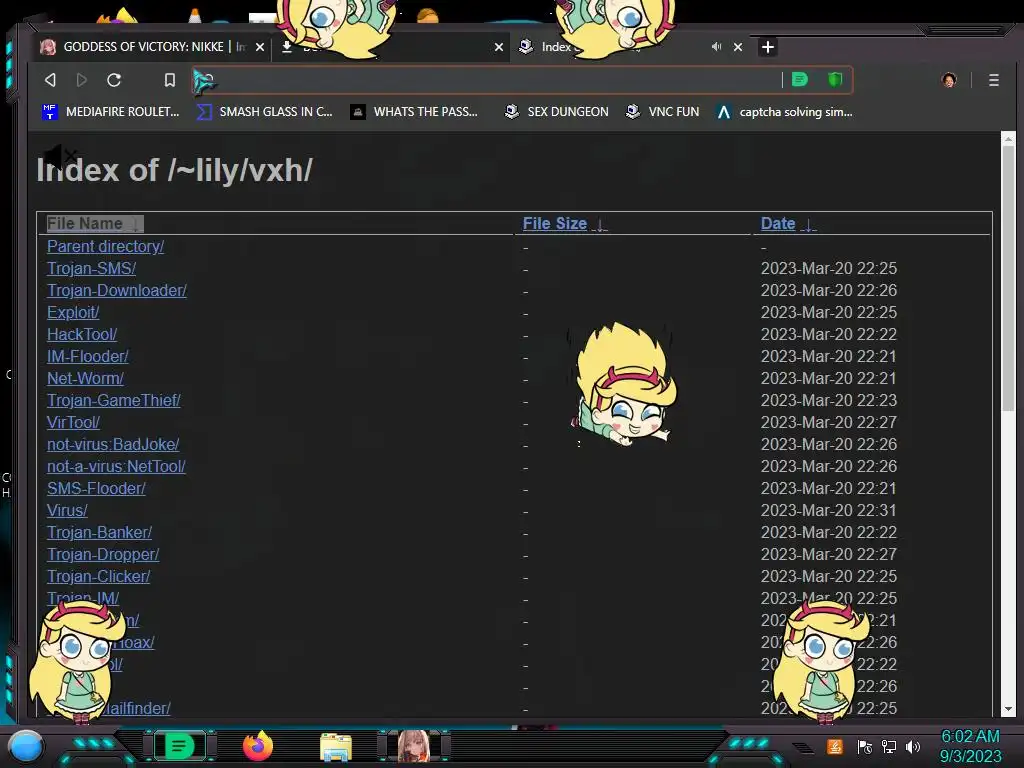The image size is (1024, 768).
Task: Open the orange tray icon
Action: [x=835, y=746]
